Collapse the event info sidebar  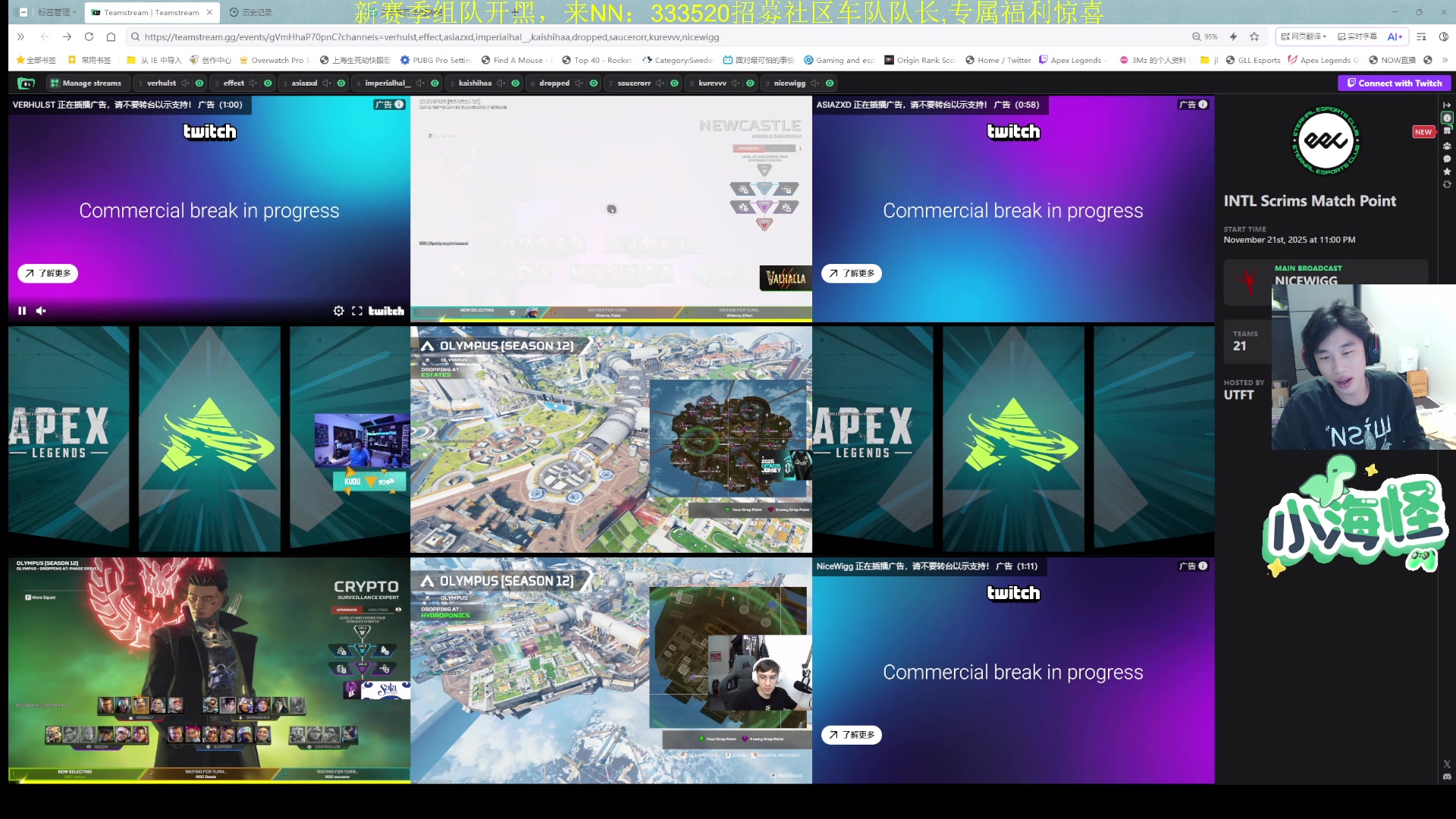1447,105
